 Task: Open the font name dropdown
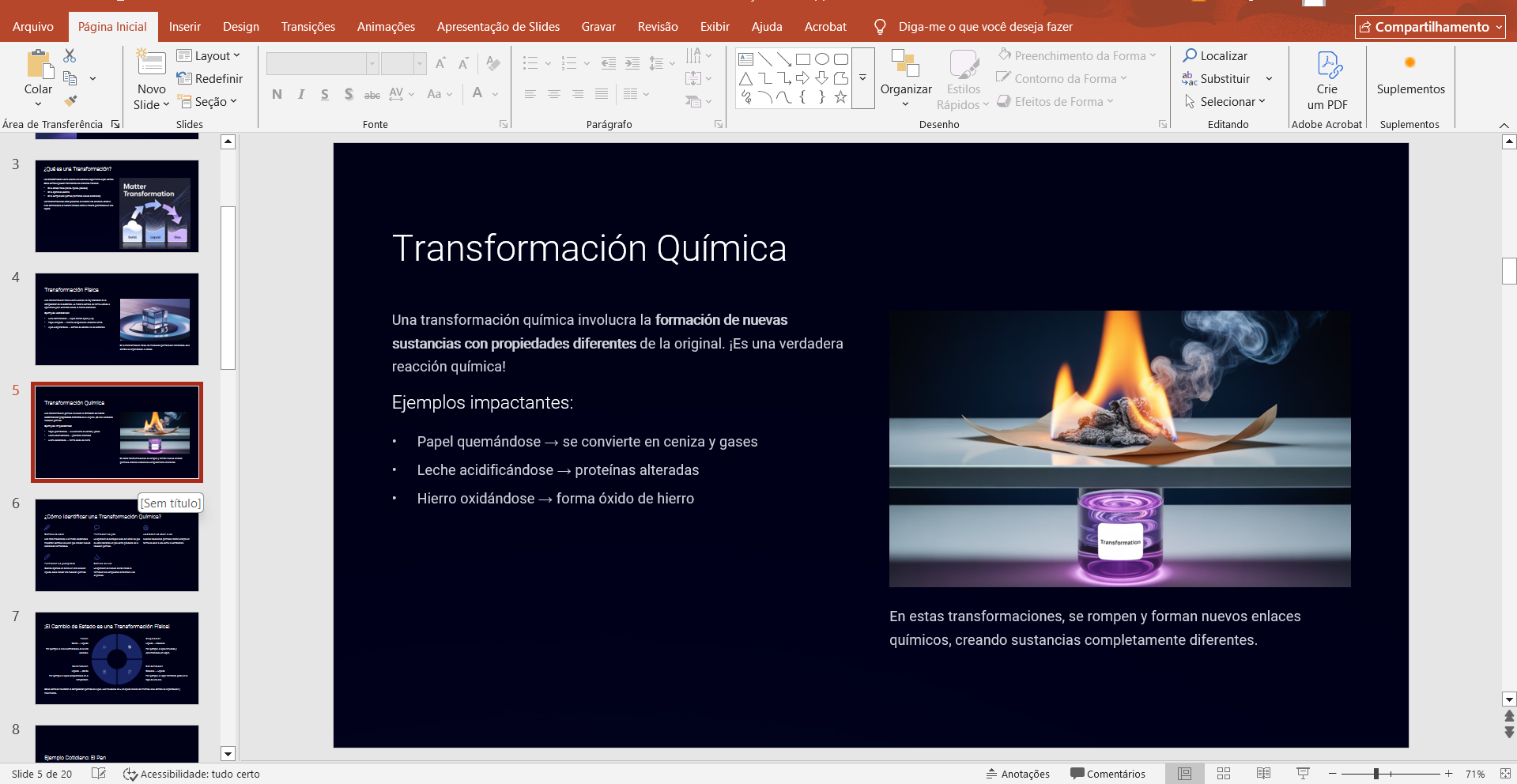tap(372, 63)
